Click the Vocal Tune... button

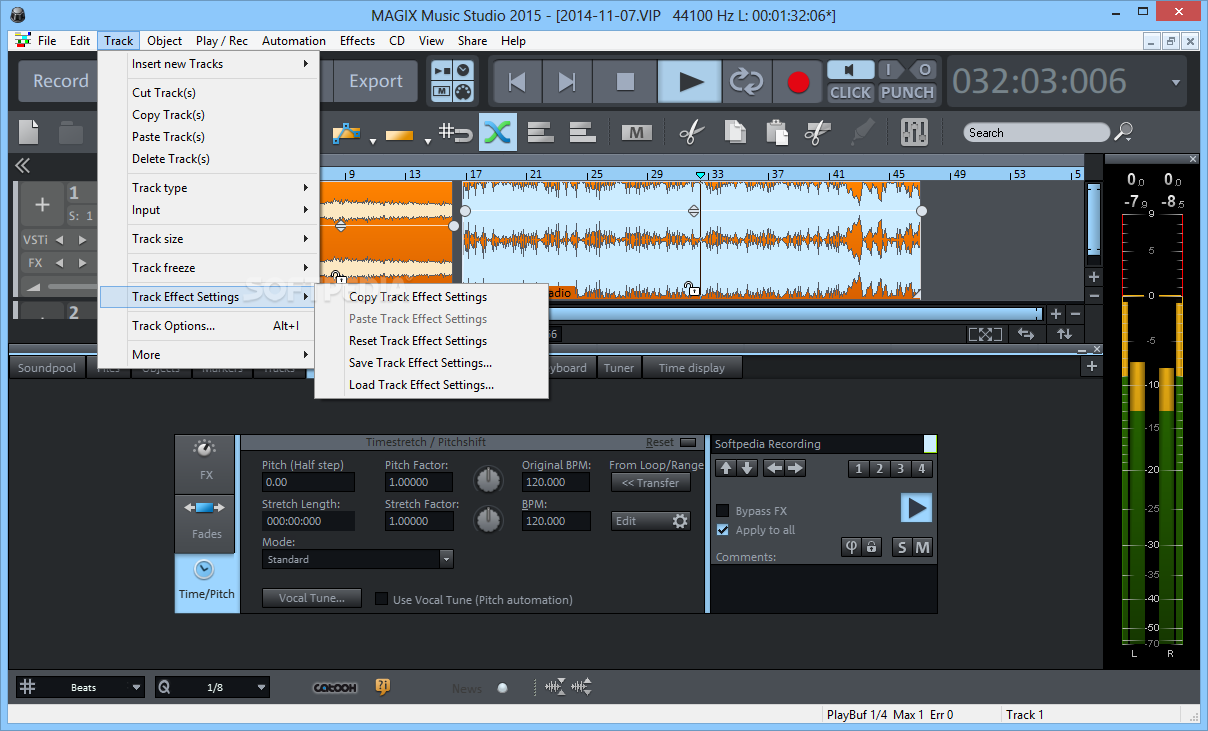311,598
